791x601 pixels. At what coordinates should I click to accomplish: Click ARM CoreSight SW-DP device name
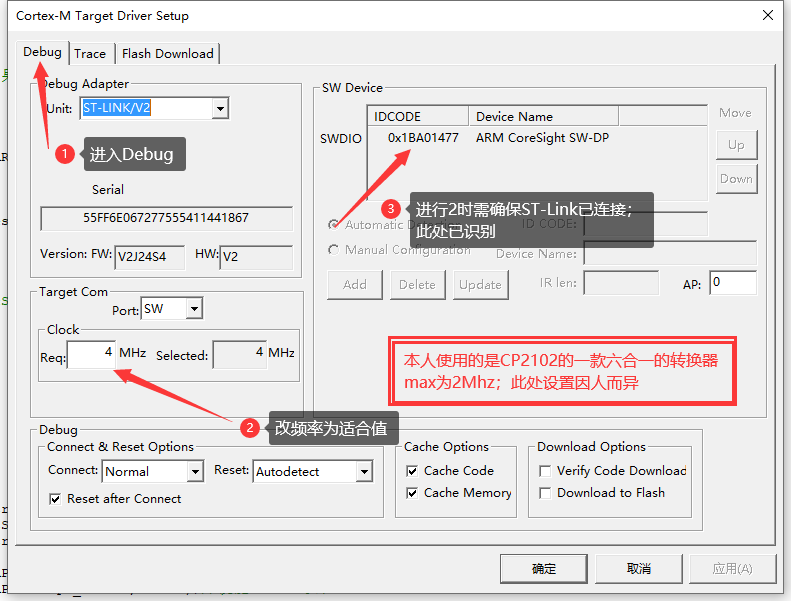pos(542,138)
